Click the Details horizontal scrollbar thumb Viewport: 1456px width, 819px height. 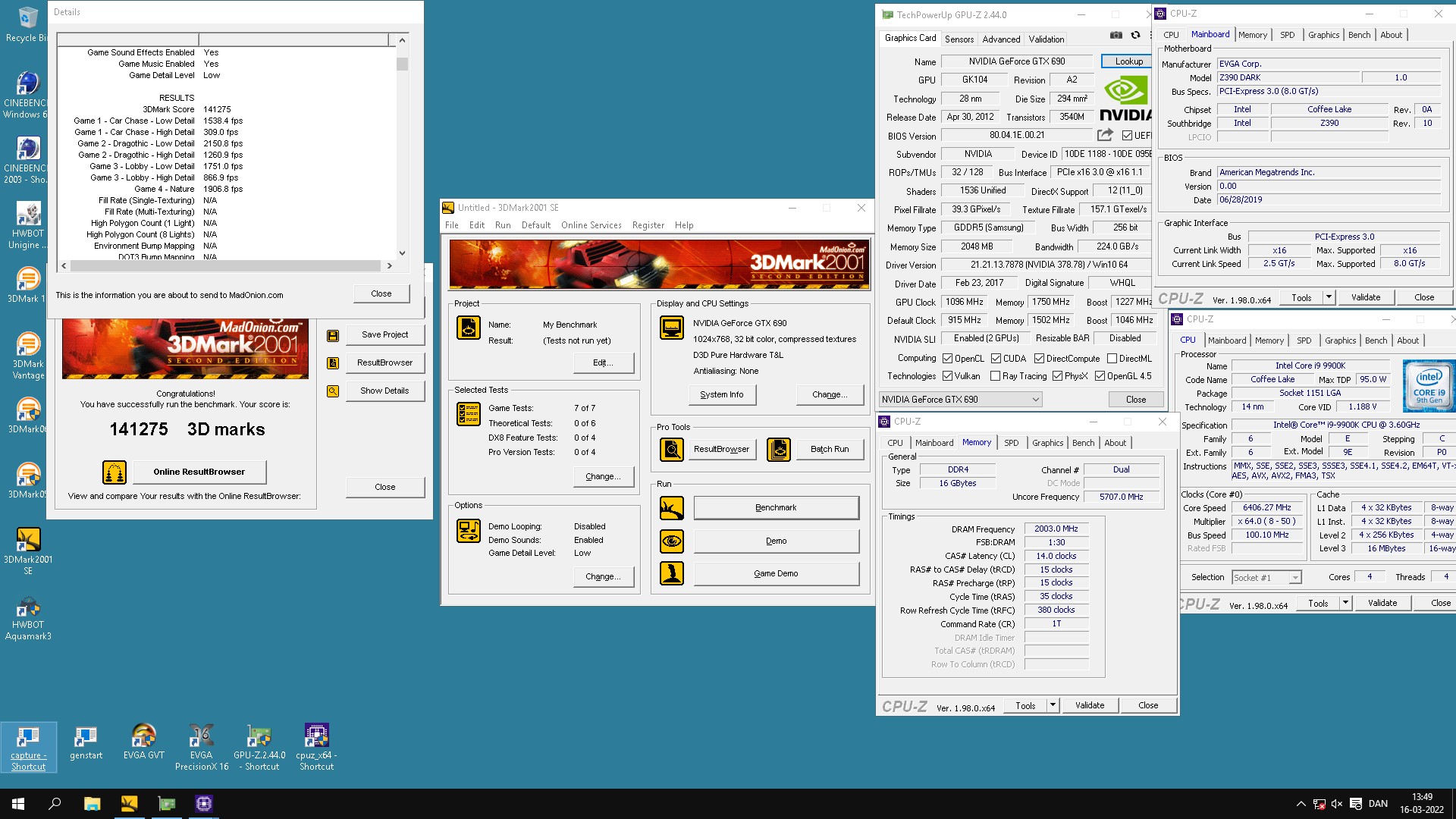pyautogui.click(x=225, y=266)
